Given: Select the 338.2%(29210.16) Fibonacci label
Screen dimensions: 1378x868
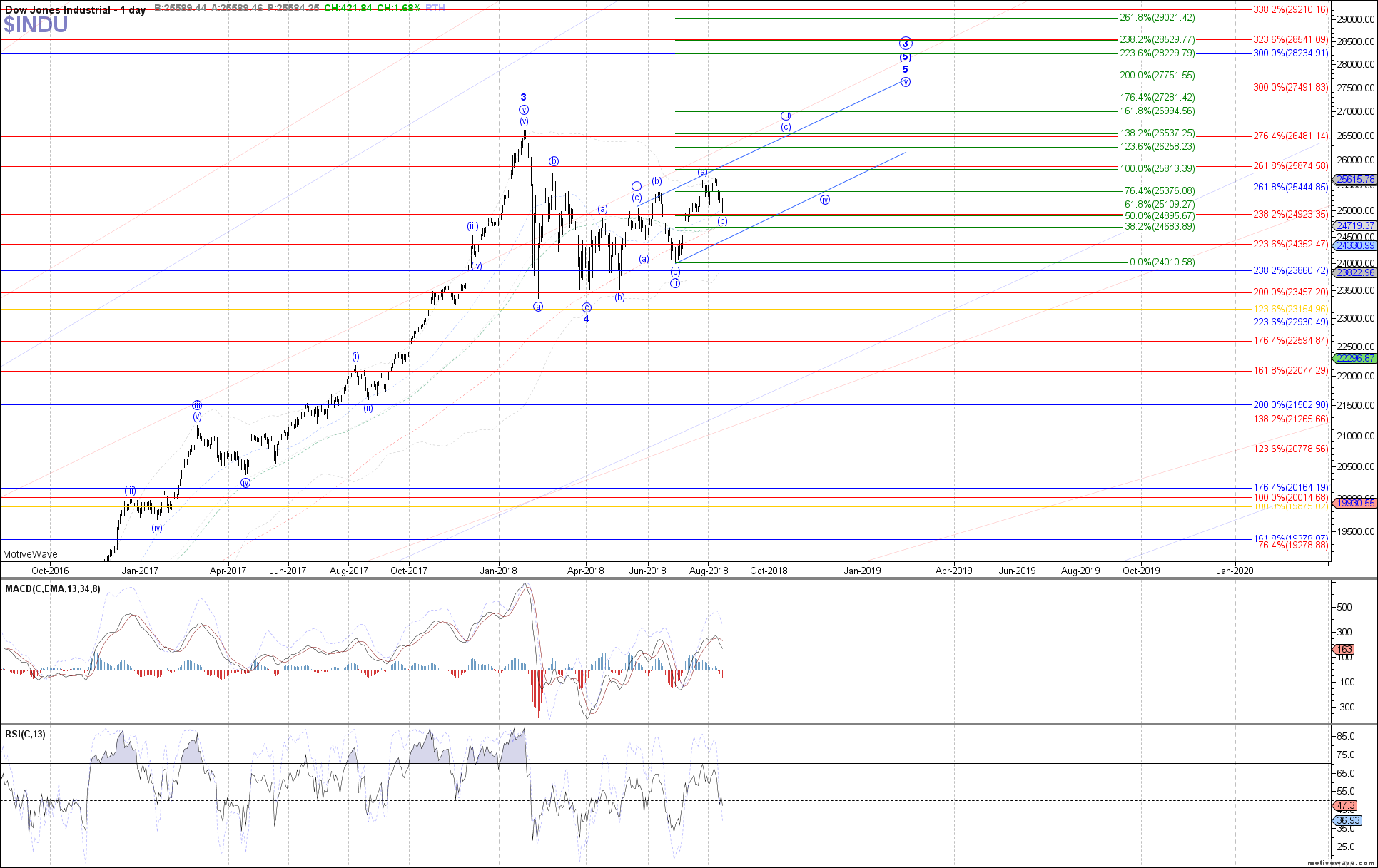Looking at the screenshot, I should pos(1291,10).
